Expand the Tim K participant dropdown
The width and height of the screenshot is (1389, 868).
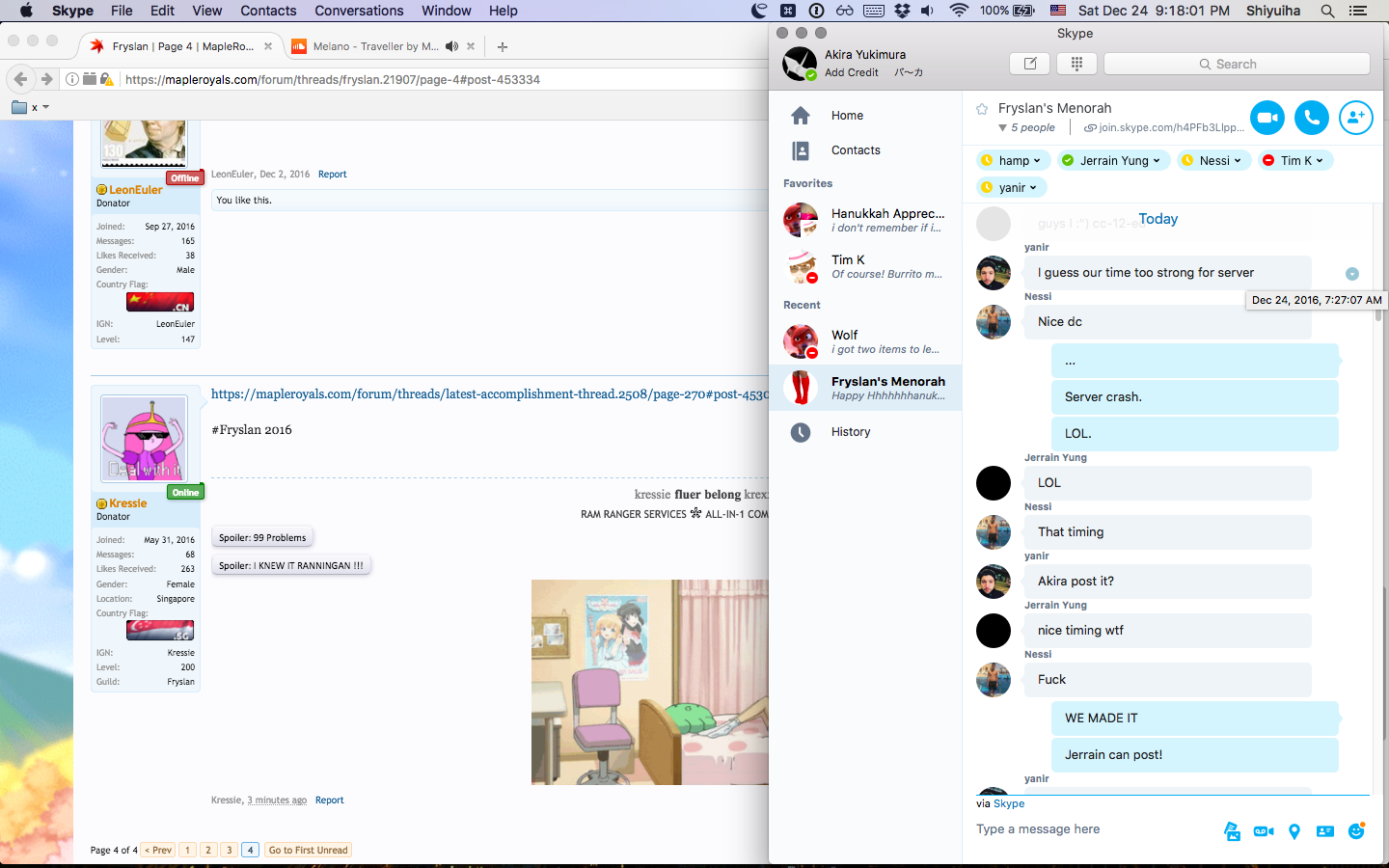click(1320, 161)
